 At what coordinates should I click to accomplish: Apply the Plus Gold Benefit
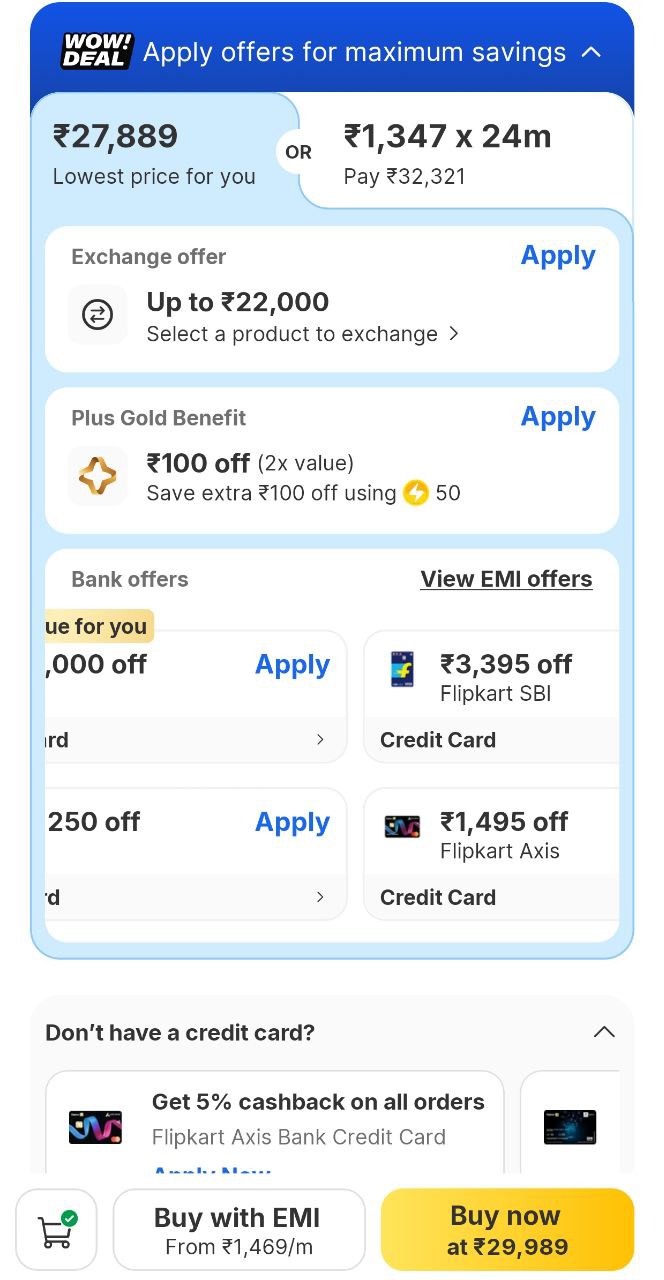click(x=558, y=417)
